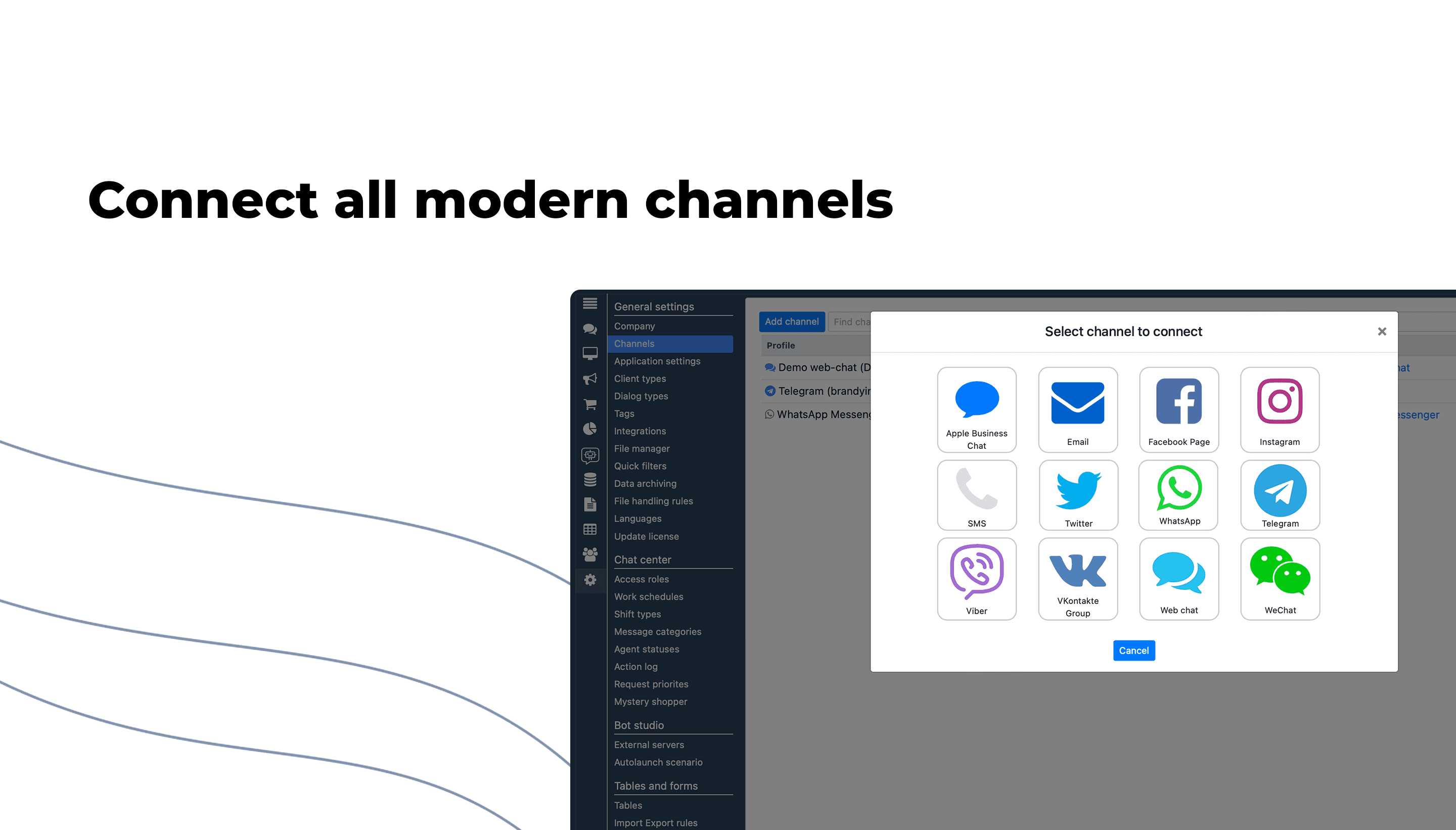Open the settings gear sidebar icon

pyautogui.click(x=590, y=580)
